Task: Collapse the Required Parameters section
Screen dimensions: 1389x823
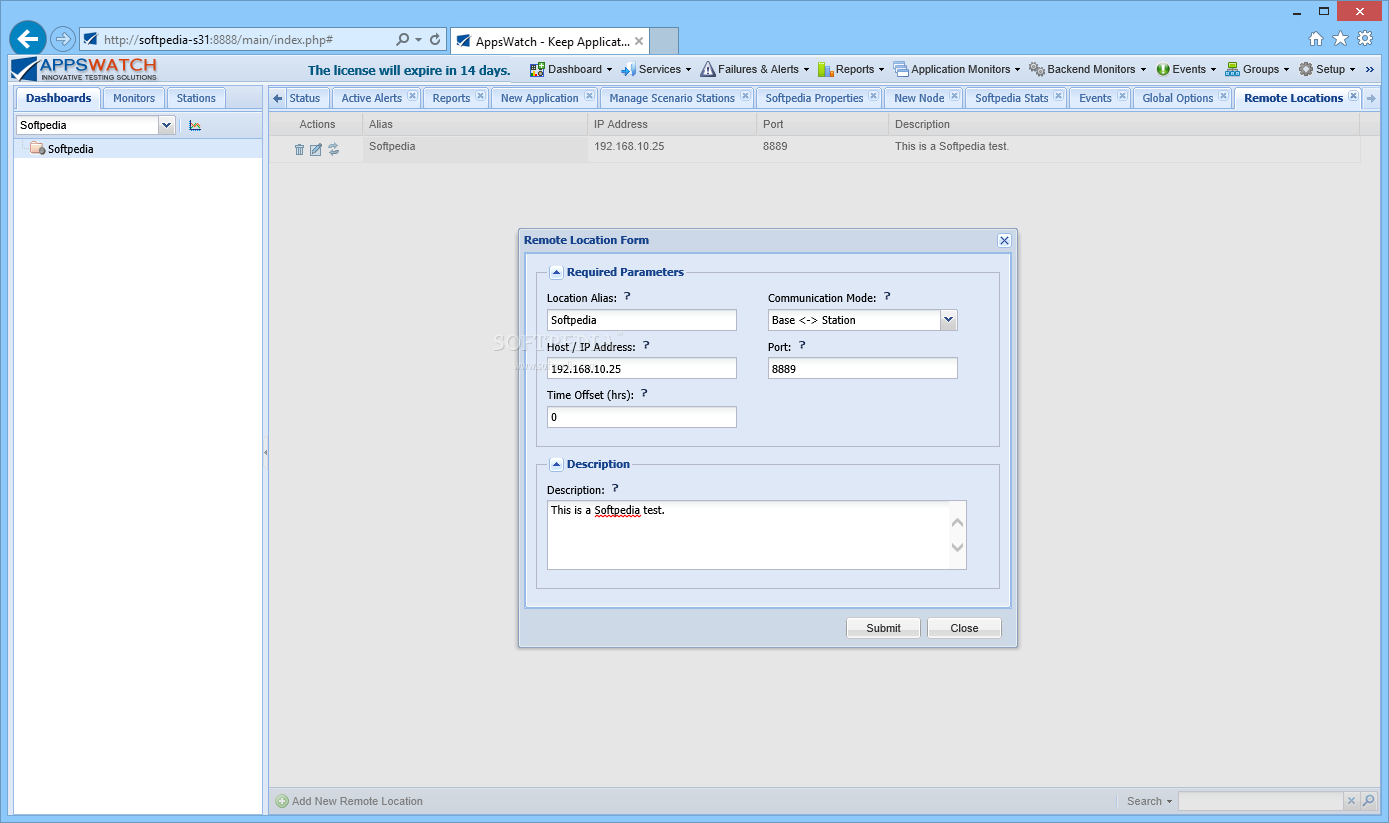Action: coord(556,272)
